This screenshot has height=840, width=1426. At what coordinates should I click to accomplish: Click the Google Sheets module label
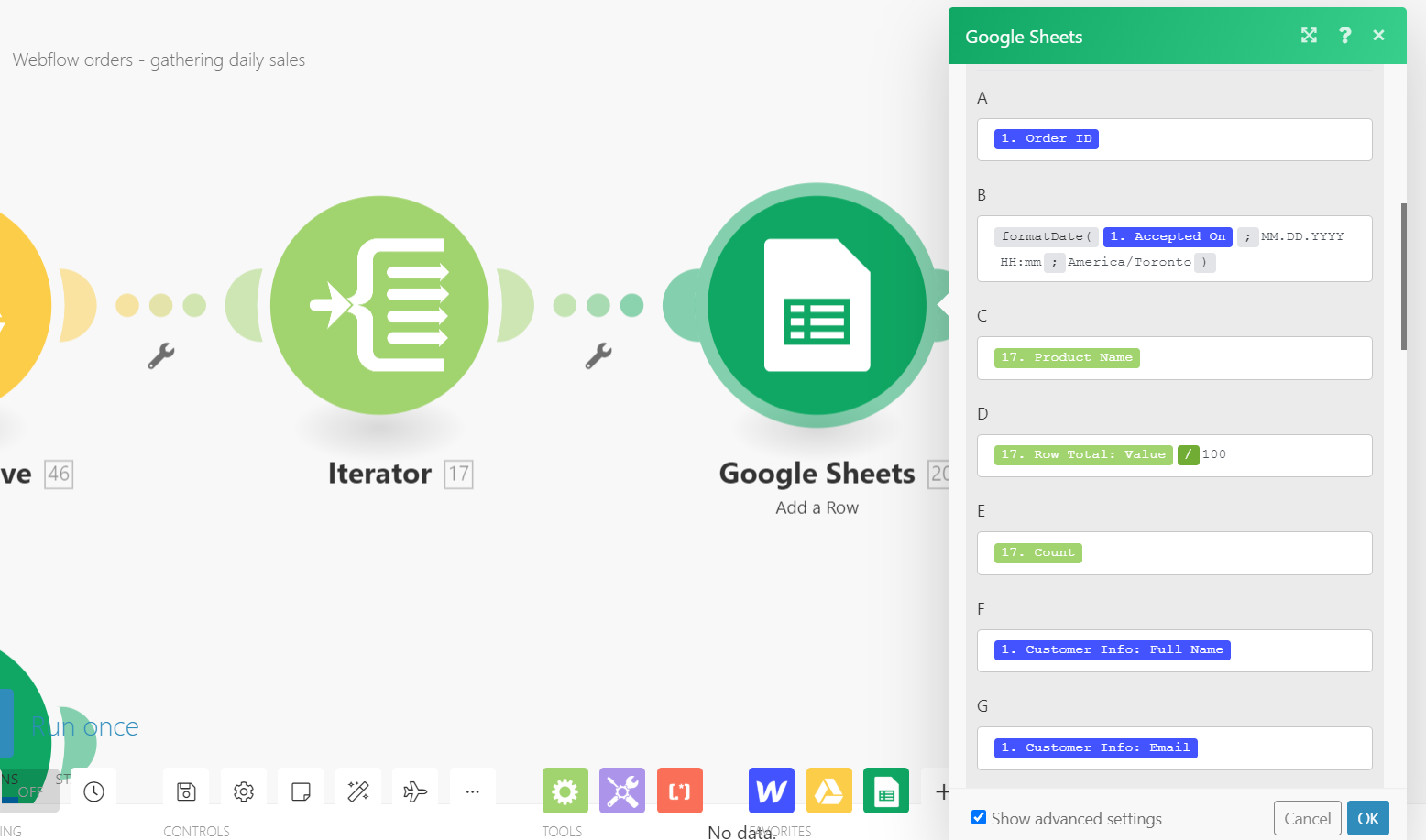817,474
